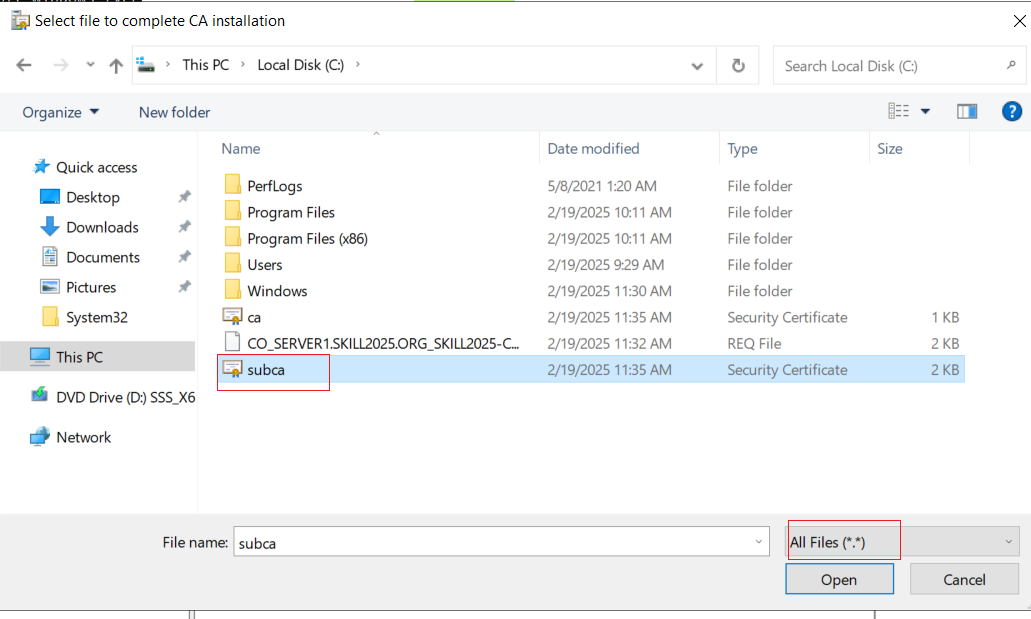Create a New folder

click(x=174, y=112)
